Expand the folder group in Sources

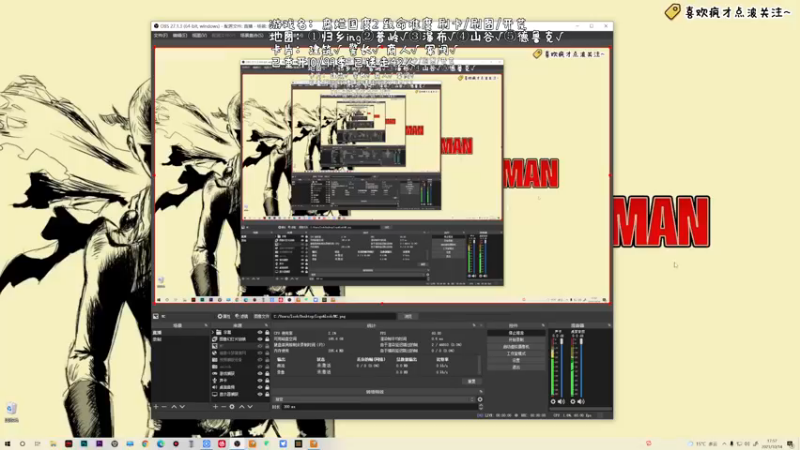click(213, 332)
